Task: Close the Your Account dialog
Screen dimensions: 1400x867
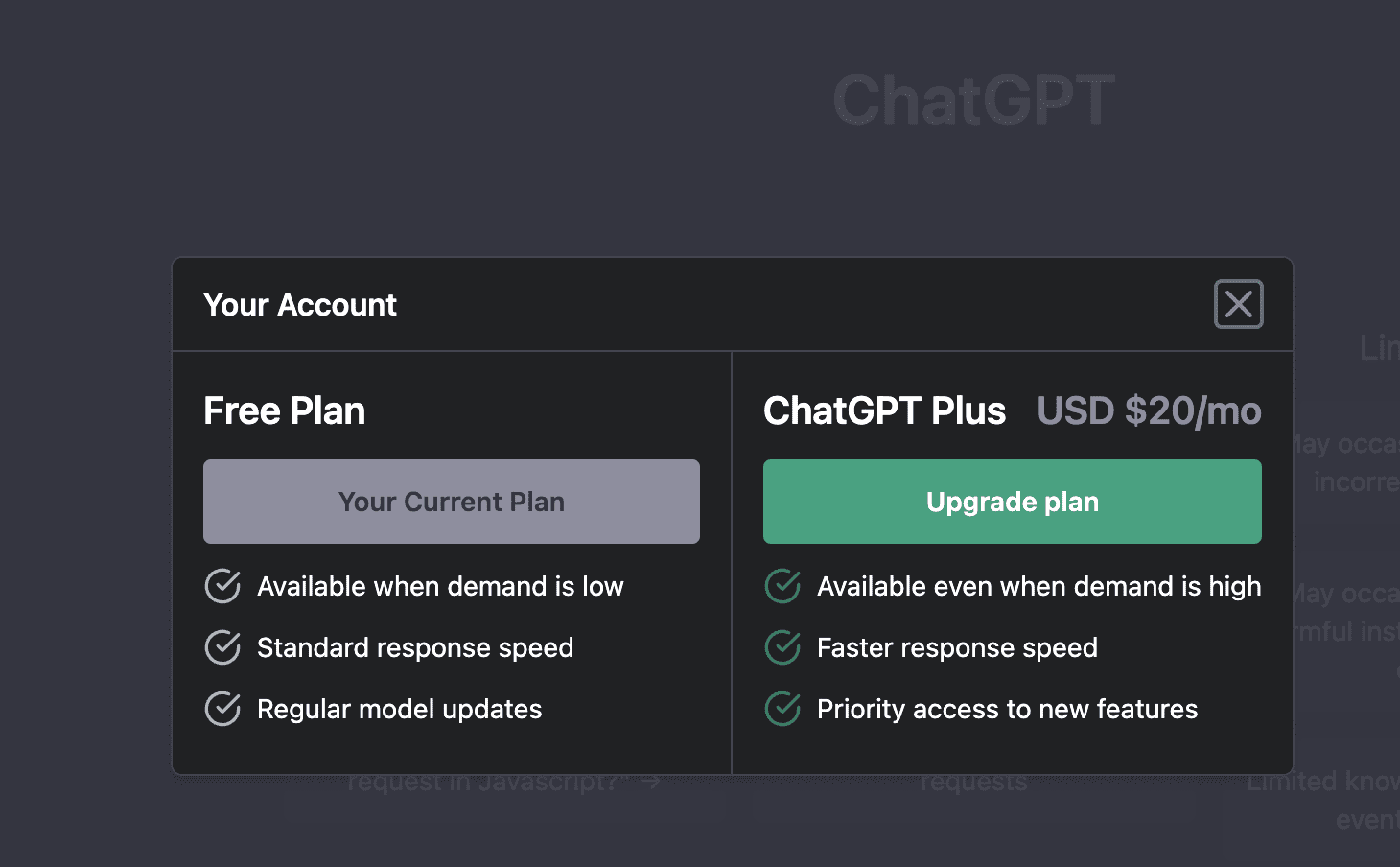Action: click(1238, 304)
